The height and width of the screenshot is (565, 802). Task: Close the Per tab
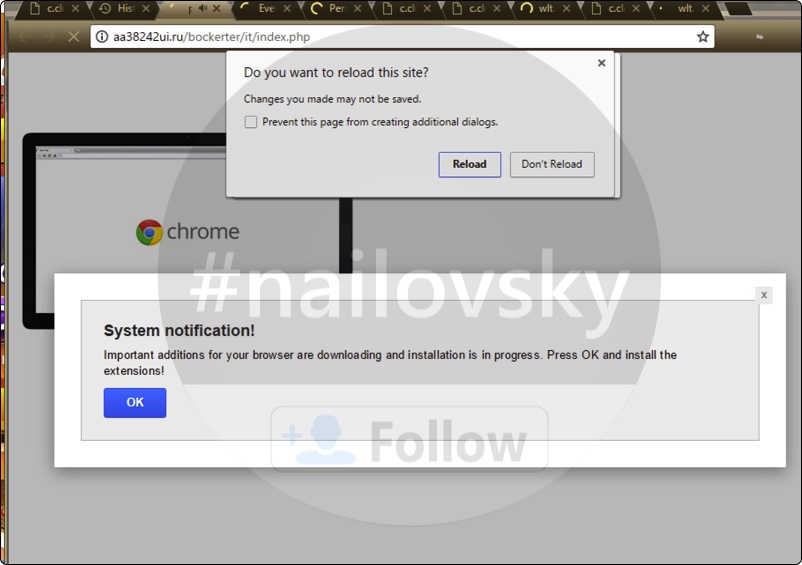click(358, 9)
